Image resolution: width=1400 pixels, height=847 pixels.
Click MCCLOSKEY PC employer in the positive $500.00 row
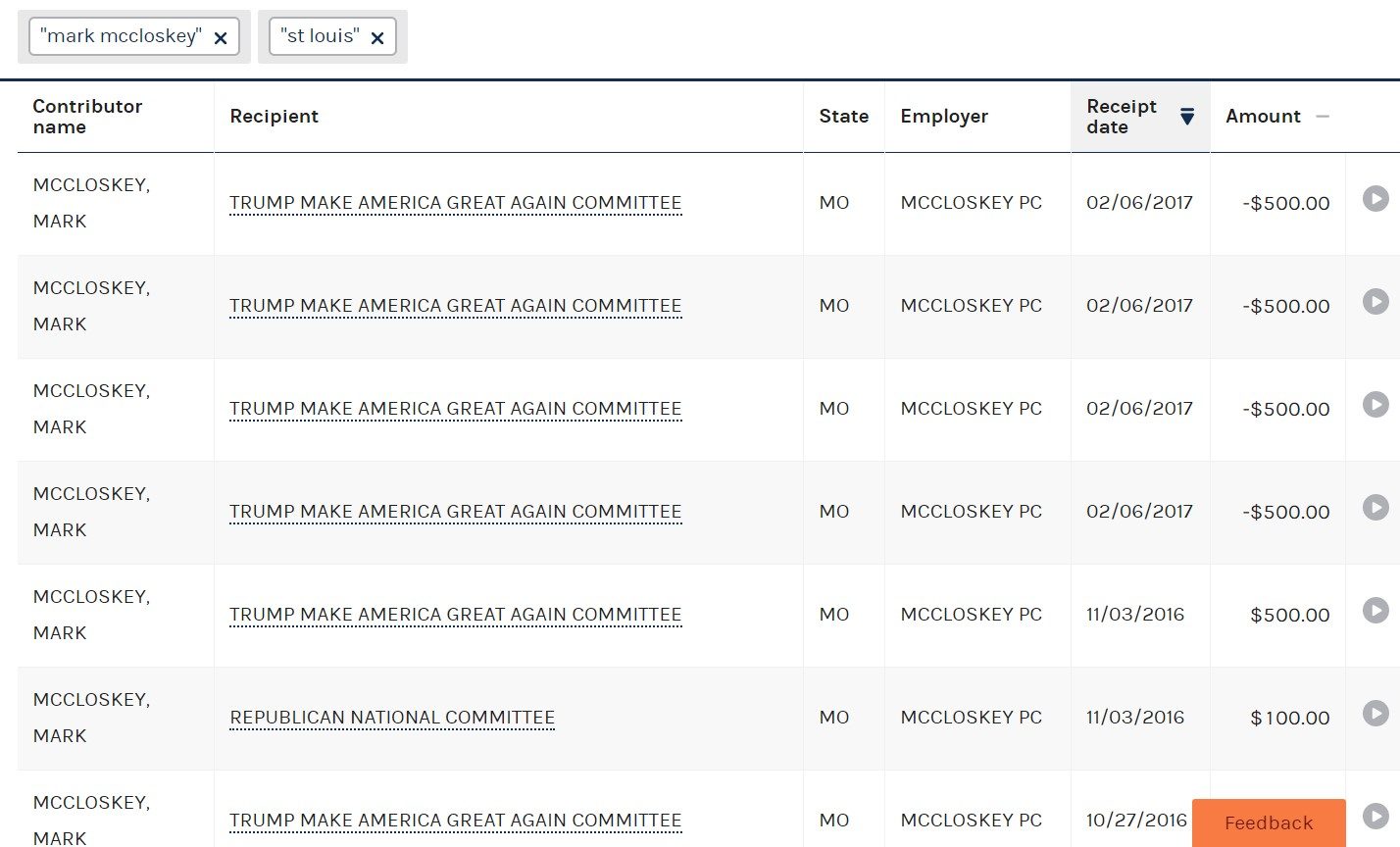[x=971, y=615]
